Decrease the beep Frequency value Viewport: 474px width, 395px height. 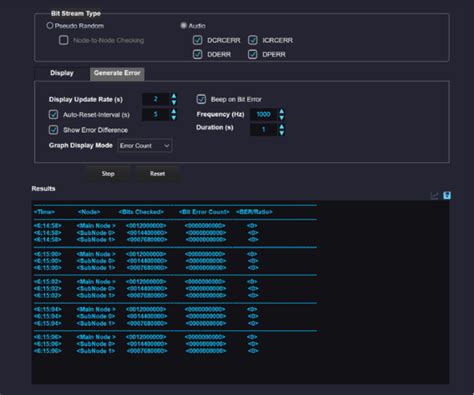[282, 118]
